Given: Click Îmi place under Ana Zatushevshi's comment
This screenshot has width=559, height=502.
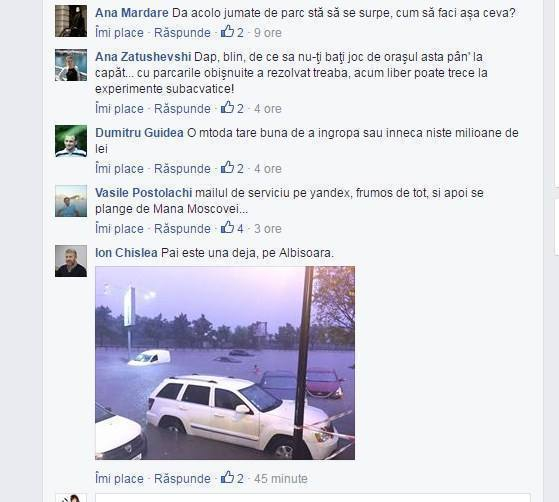Looking at the screenshot, I should 119,109.
